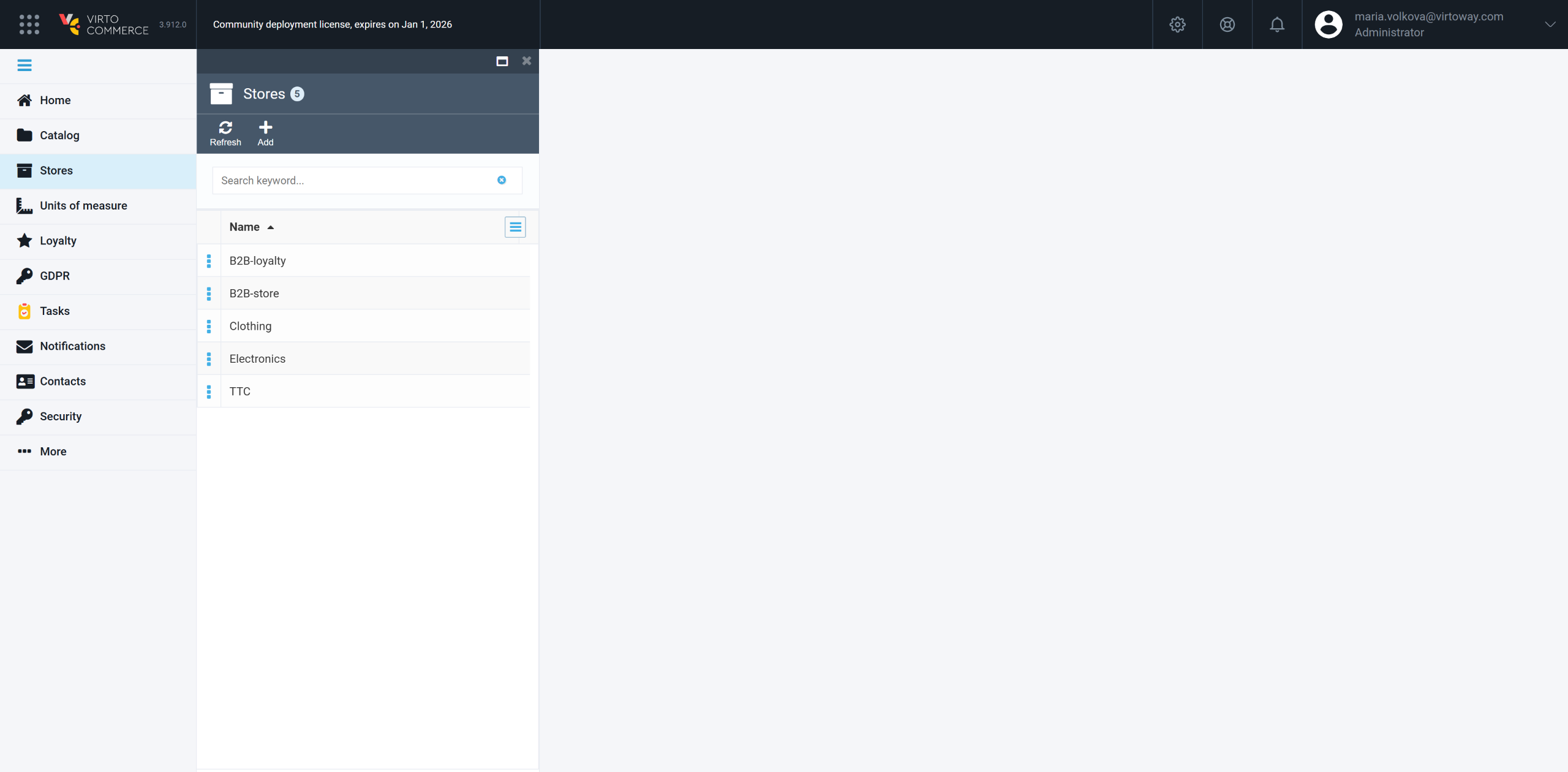Collapse sidebar using hamburger menu icon
1568x772 pixels.
[x=24, y=66]
